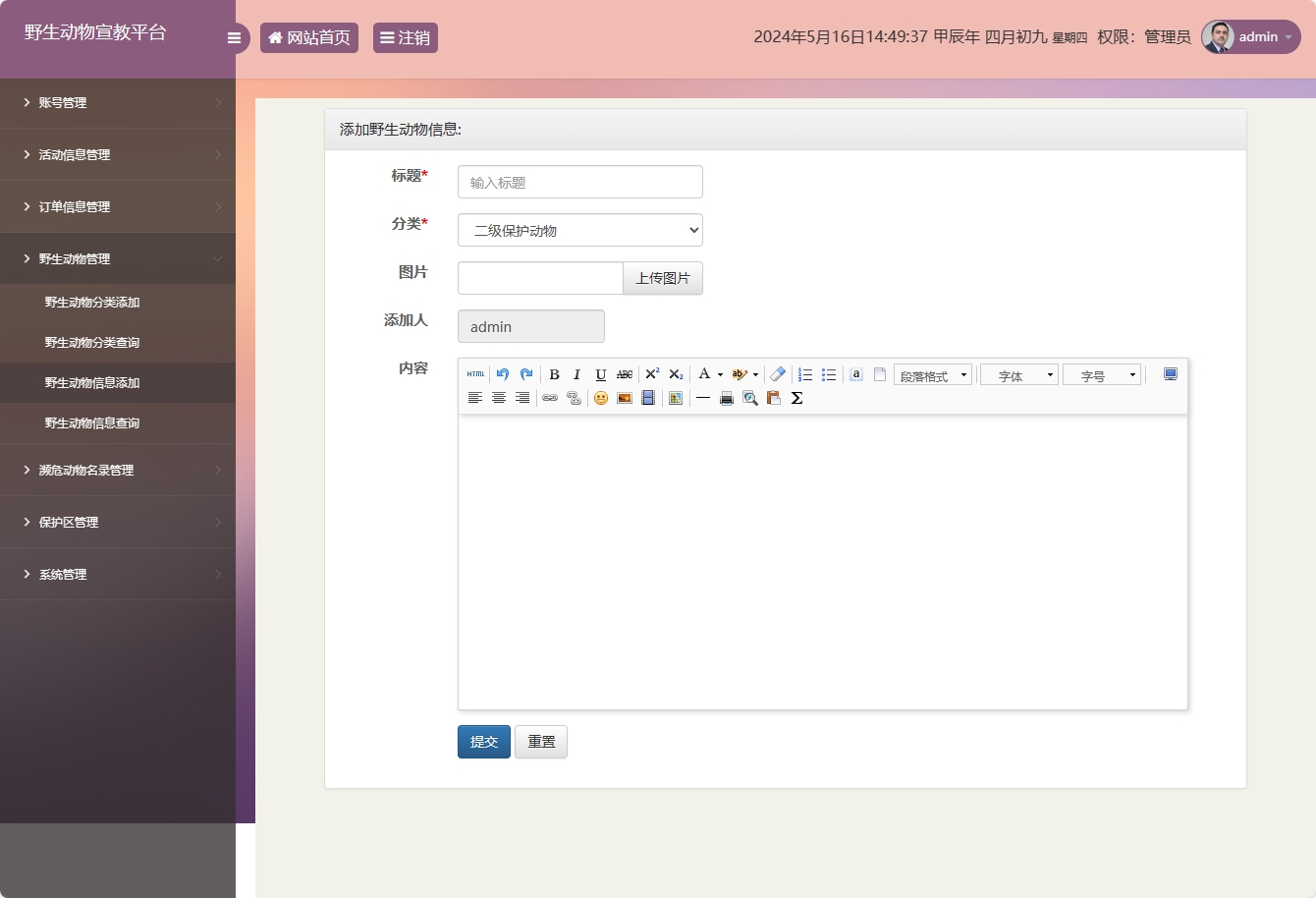Click the print icon in the editor

(727, 398)
